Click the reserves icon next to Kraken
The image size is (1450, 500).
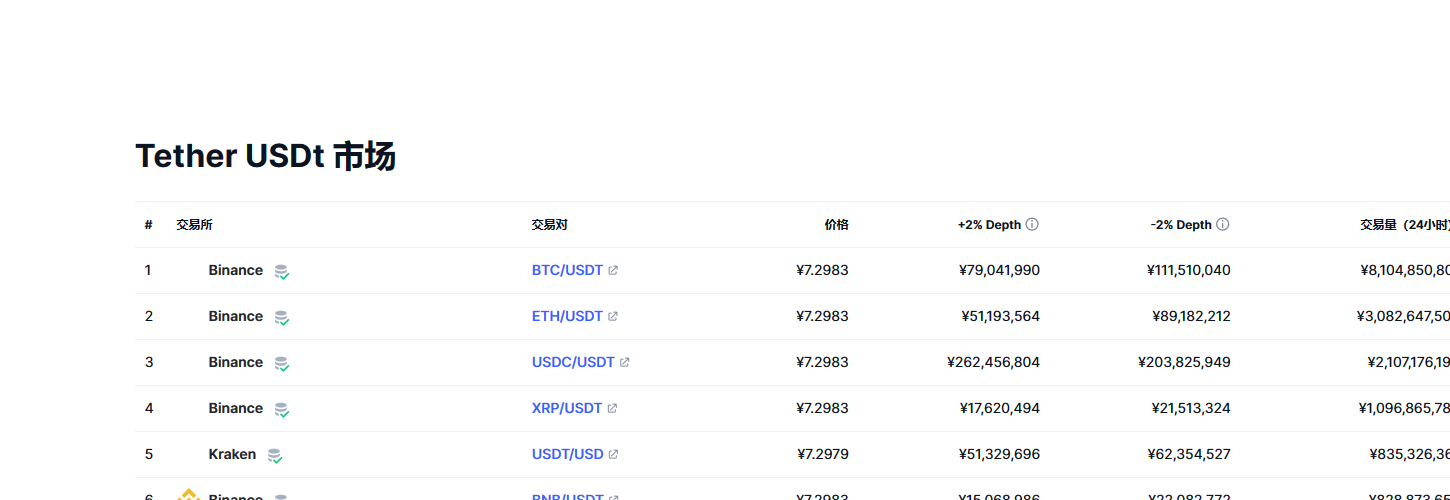[274, 455]
